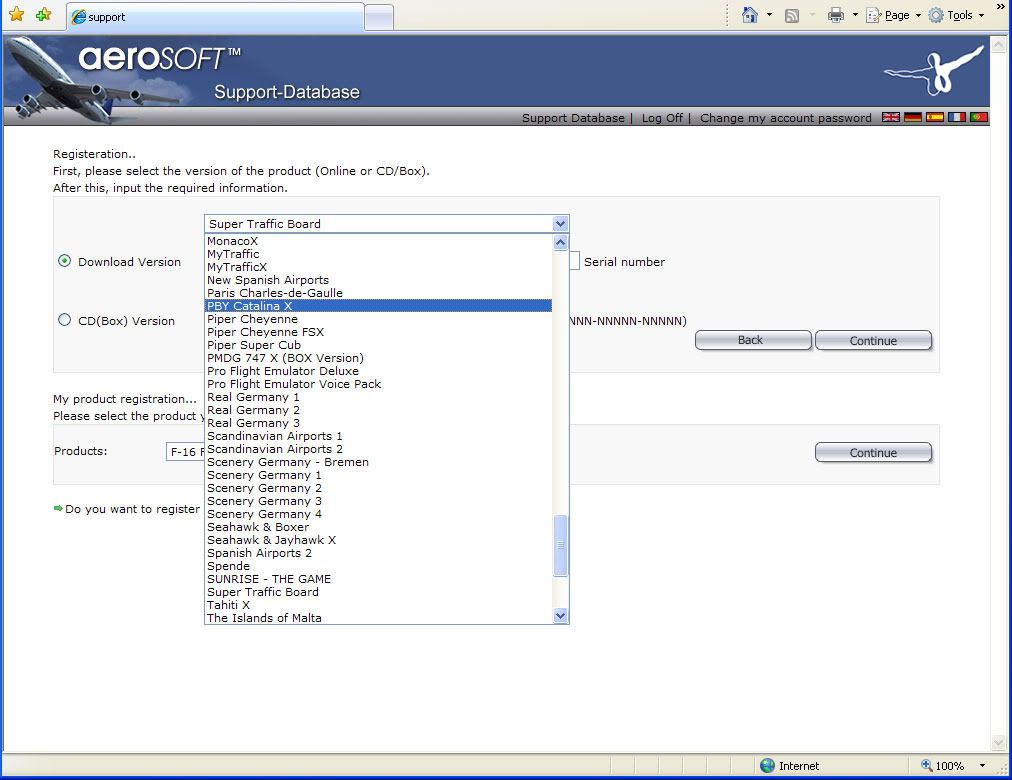Open the browser Home icon
This screenshot has height=780, width=1012.
(x=749, y=15)
